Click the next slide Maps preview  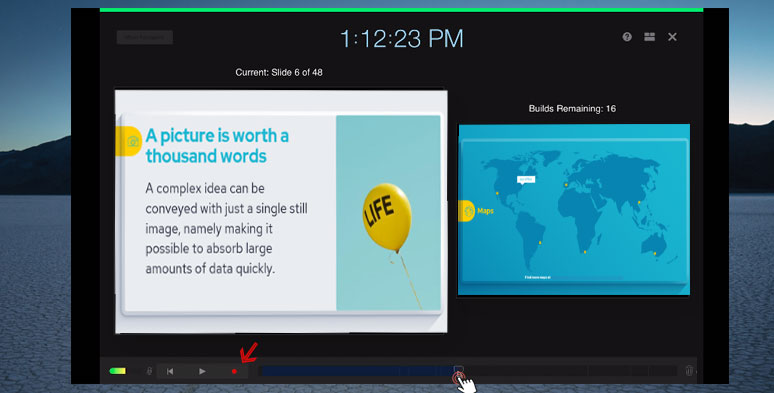tap(574, 209)
